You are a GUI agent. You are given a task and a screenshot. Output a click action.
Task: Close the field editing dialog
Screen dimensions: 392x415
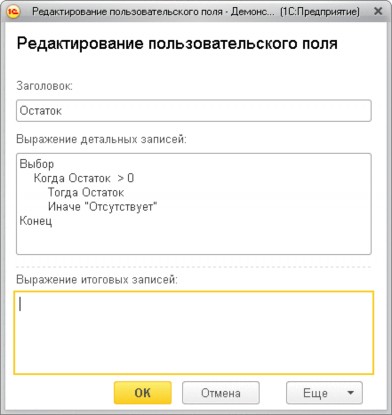[378, 12]
